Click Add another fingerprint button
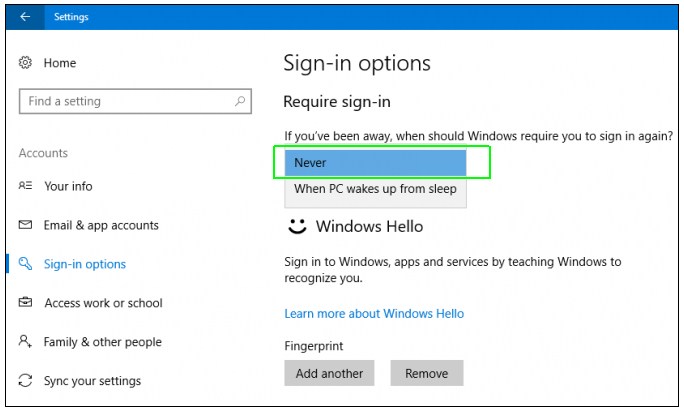This screenshot has height=407, width=684. tap(329, 373)
